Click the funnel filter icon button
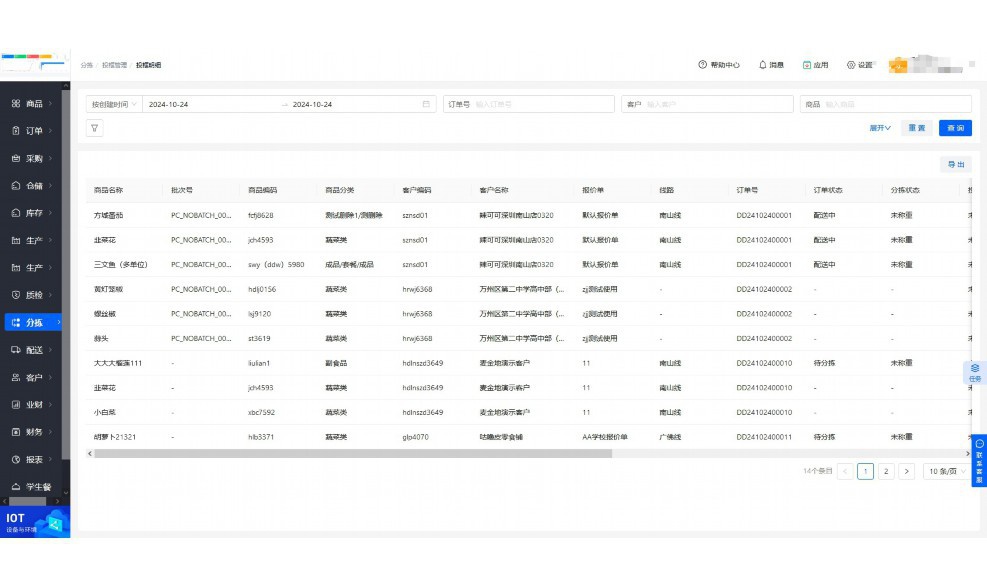The width and height of the screenshot is (987, 587). (94, 128)
